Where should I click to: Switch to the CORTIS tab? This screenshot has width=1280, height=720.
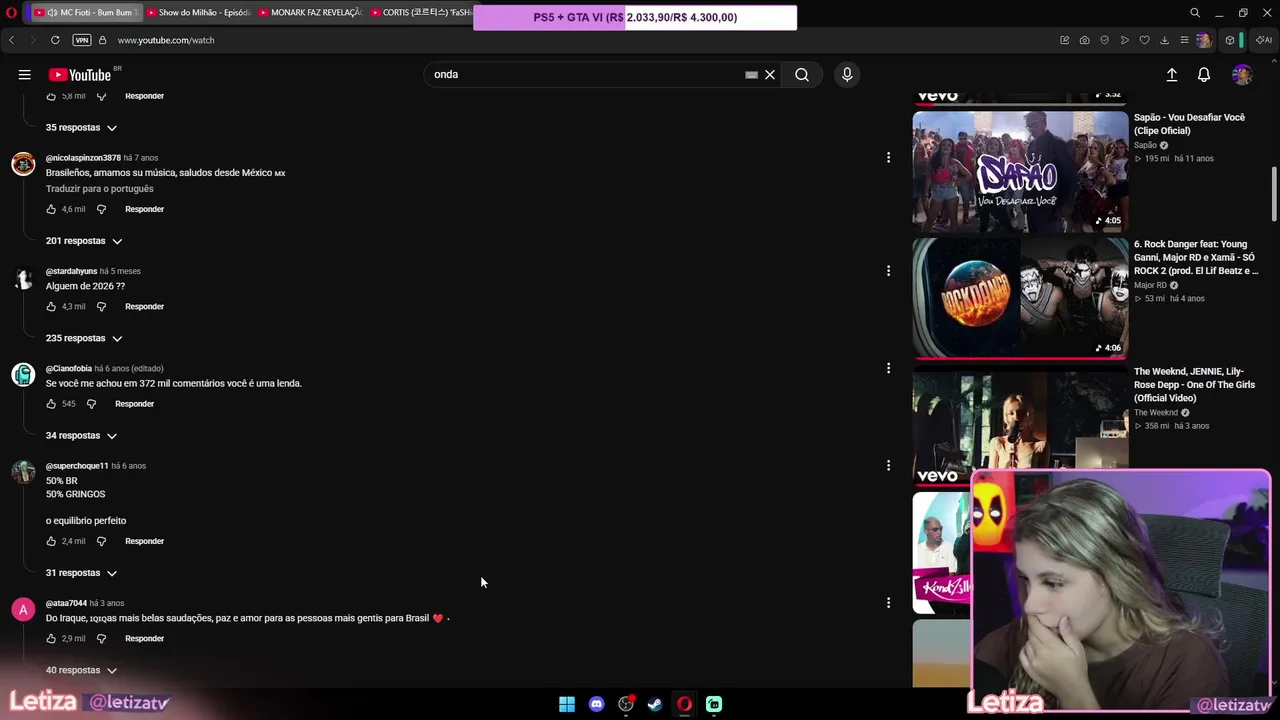tap(420, 13)
